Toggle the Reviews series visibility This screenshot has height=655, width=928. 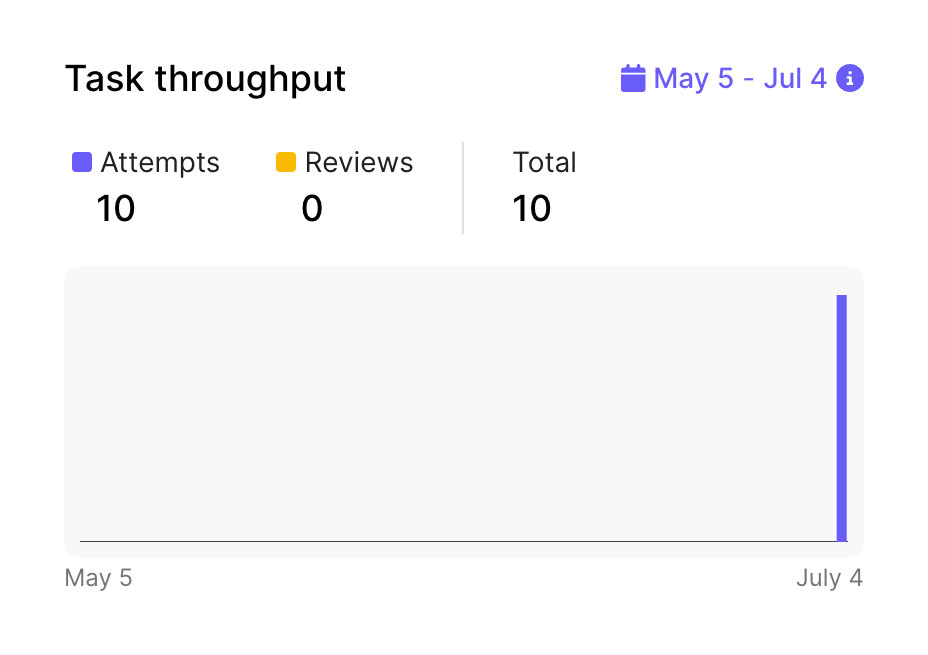click(358, 161)
